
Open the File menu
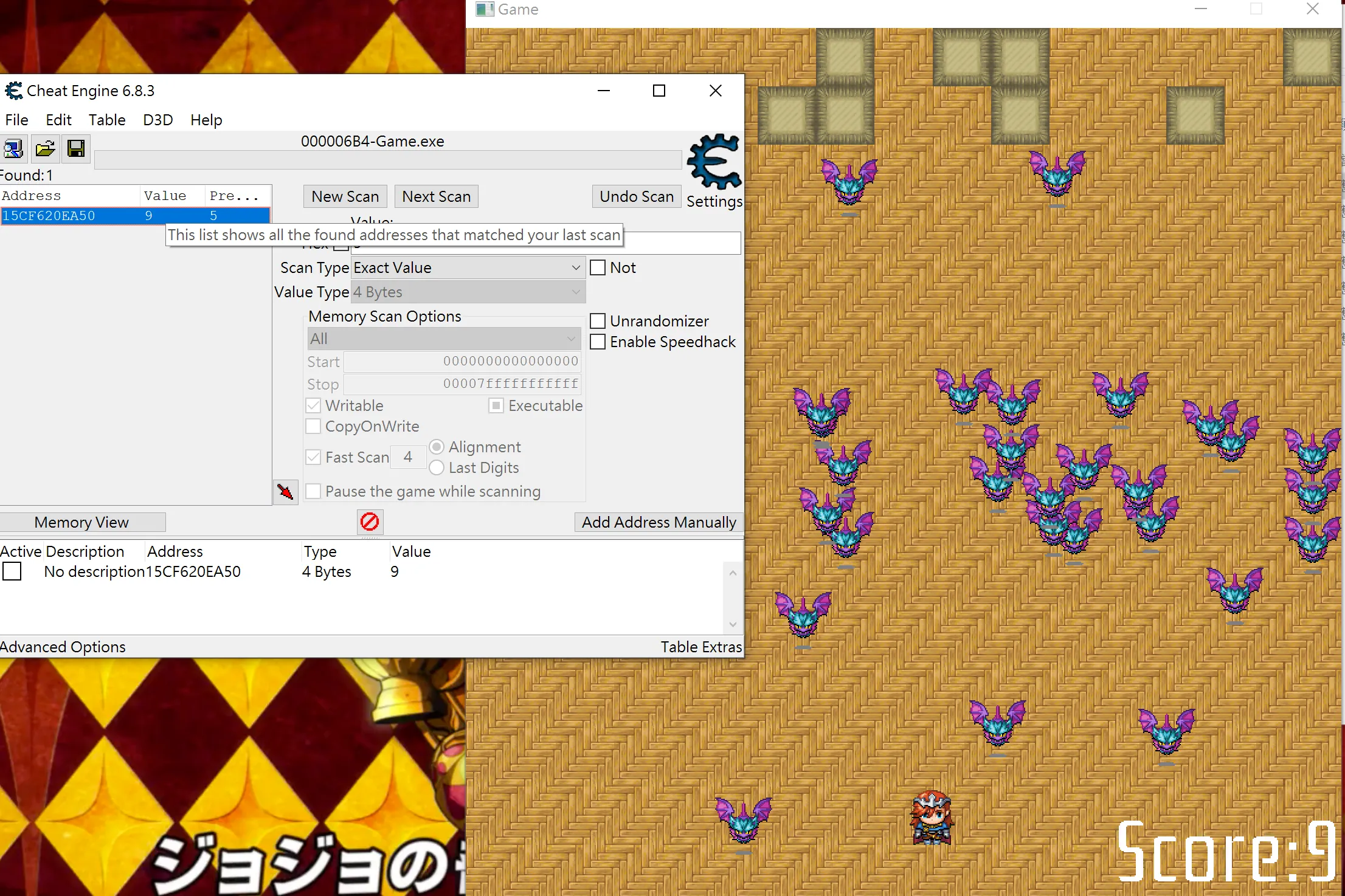click(x=17, y=120)
